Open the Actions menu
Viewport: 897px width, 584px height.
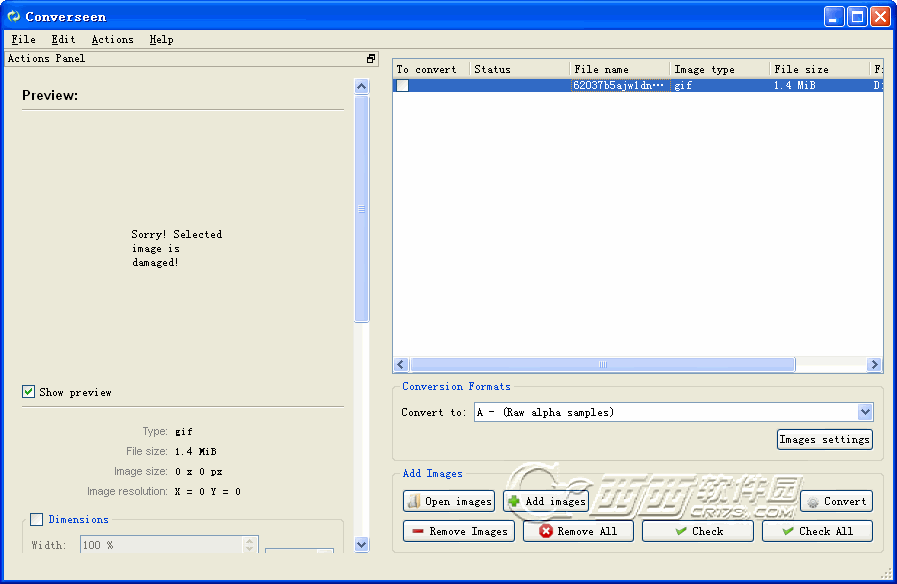pyautogui.click(x=112, y=40)
